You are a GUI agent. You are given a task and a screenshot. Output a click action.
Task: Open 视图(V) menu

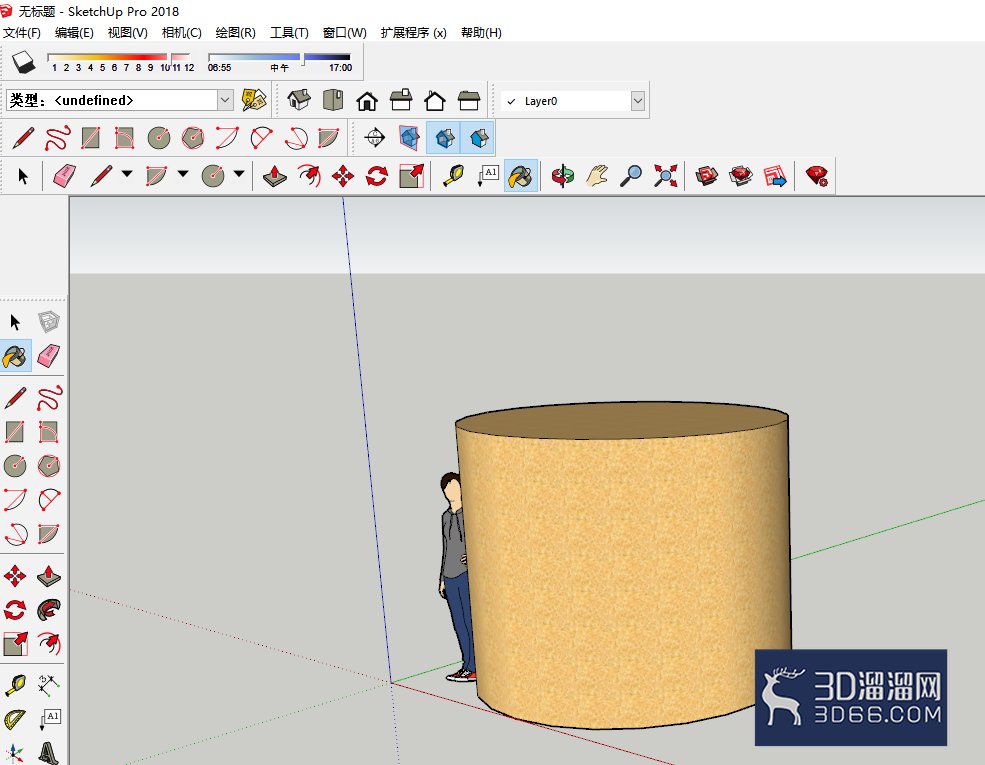click(128, 33)
